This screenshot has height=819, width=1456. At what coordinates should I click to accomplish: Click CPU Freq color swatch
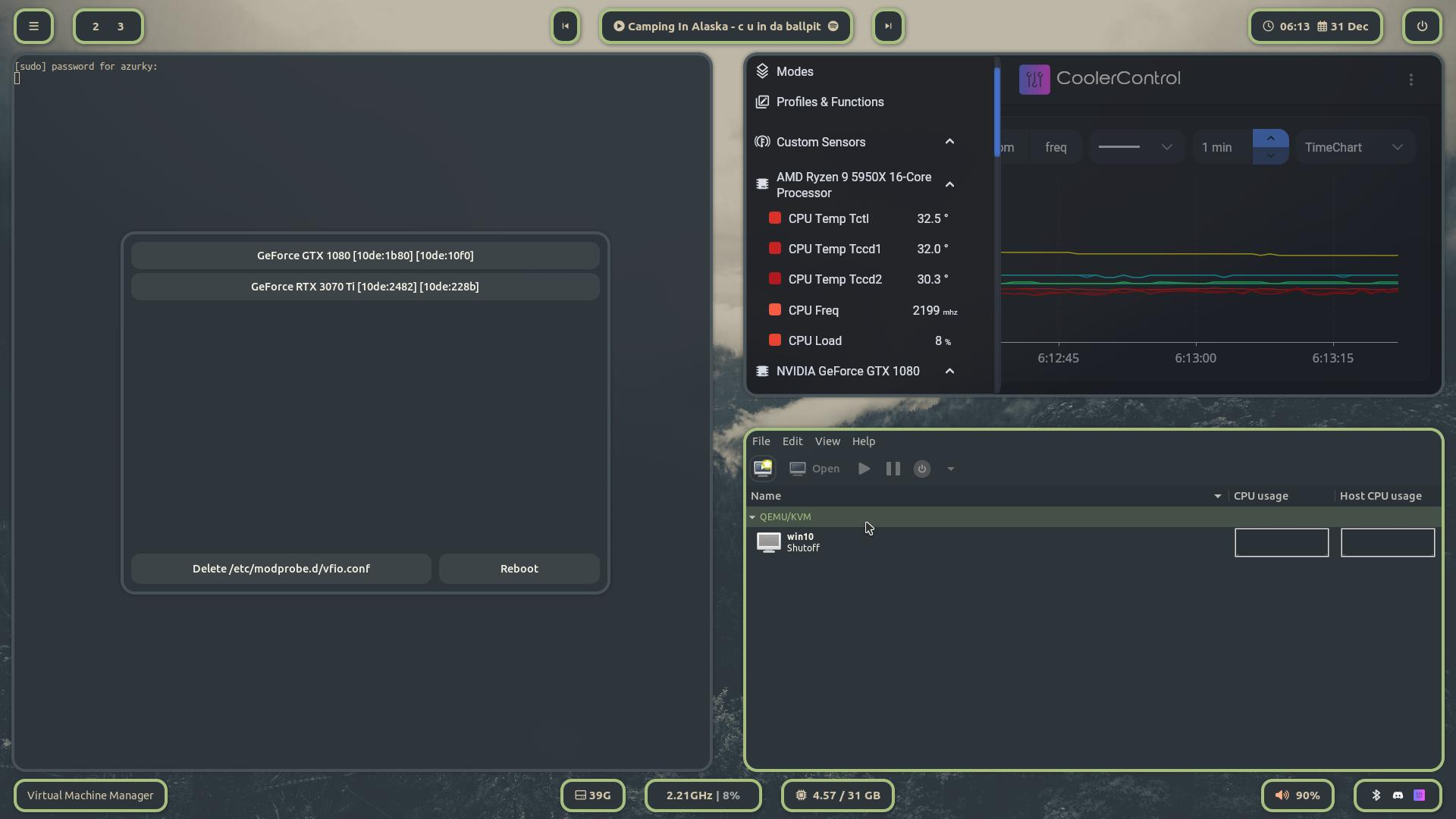coord(775,310)
